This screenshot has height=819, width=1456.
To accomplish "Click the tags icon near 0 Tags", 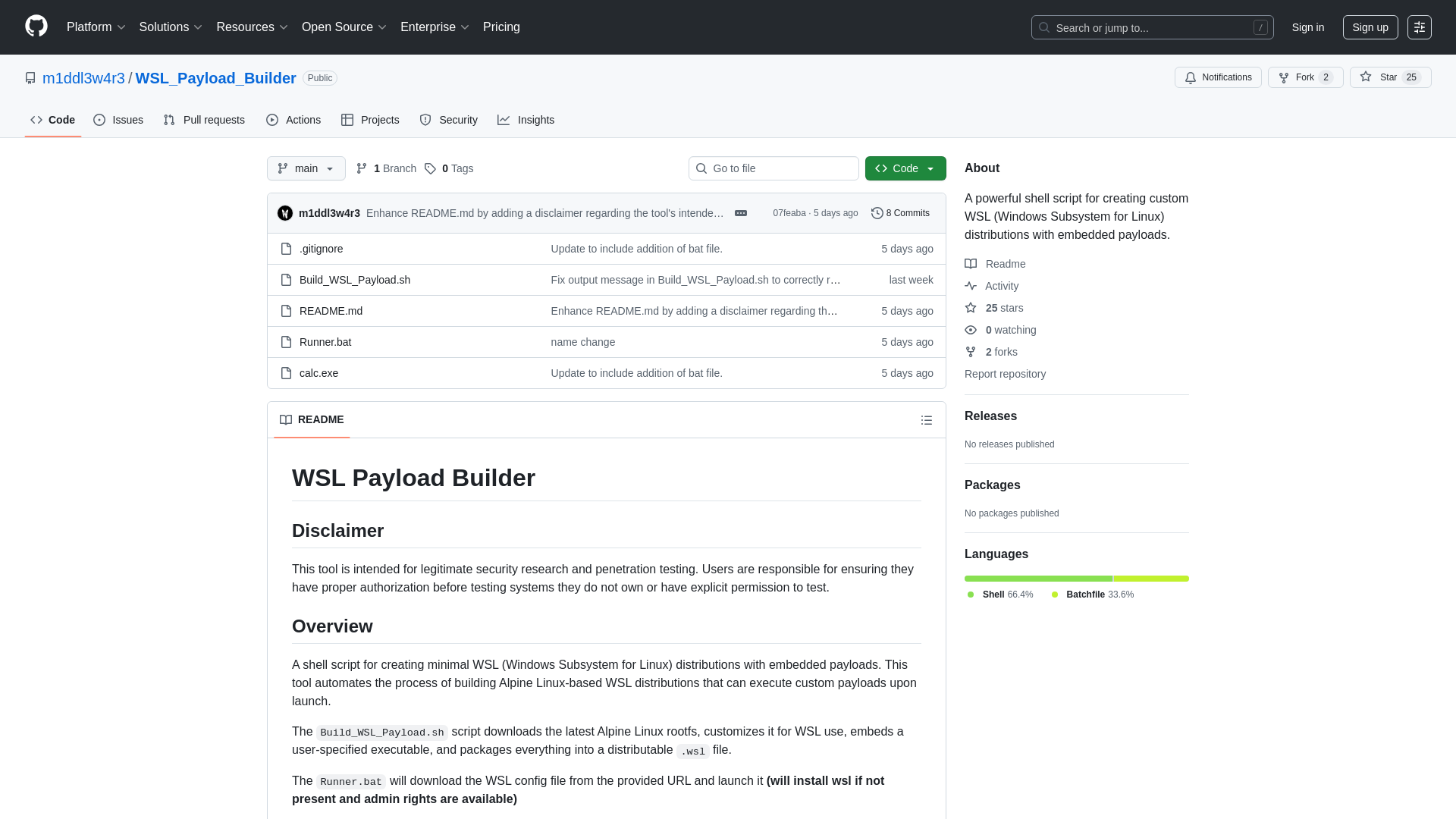I will pyautogui.click(x=430, y=168).
